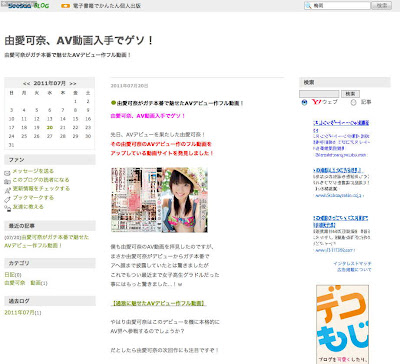The height and width of the screenshot is (364, 400).
Task: Open the 友達に教える link
Action: pyautogui.click(x=28, y=206)
